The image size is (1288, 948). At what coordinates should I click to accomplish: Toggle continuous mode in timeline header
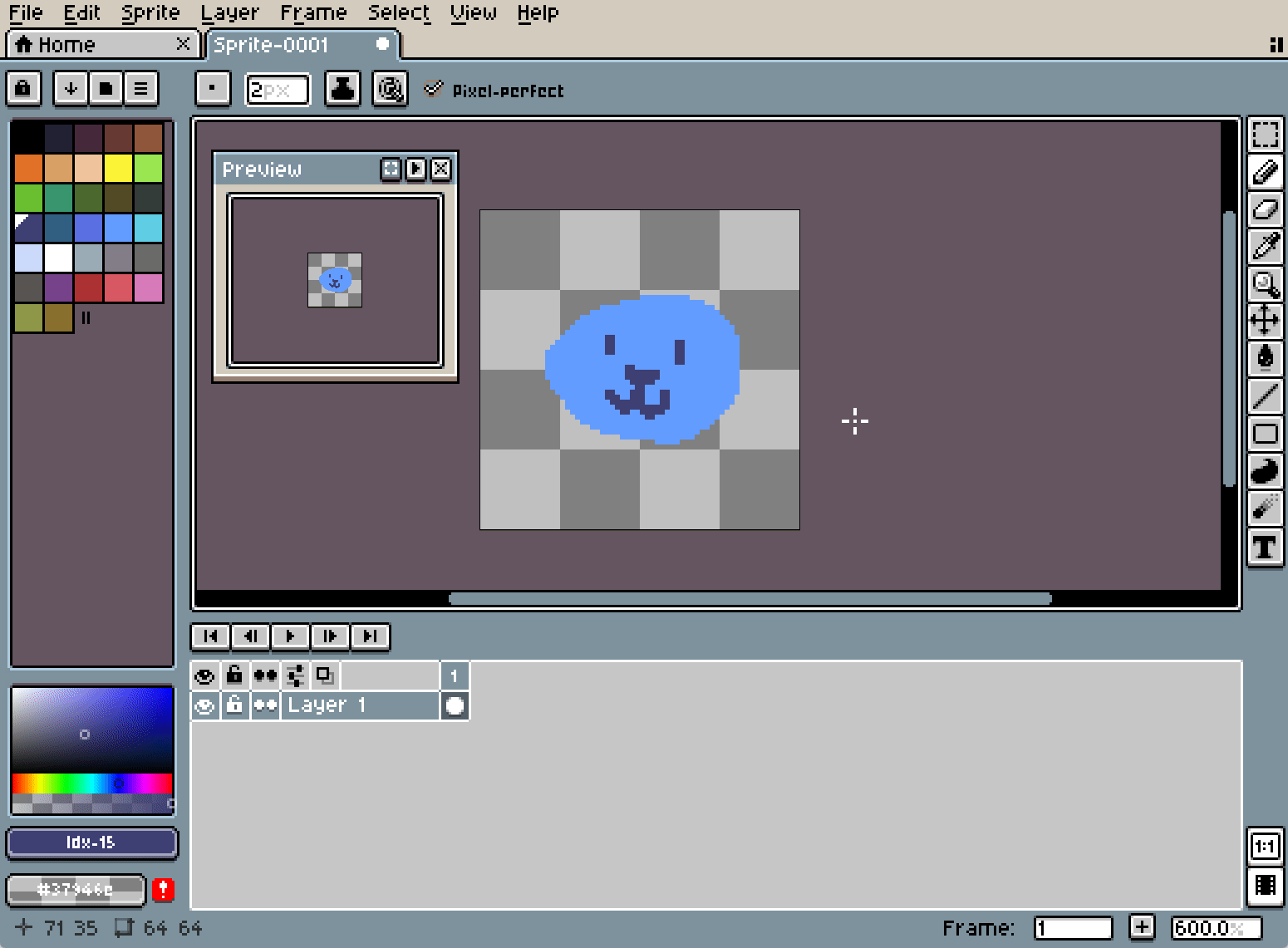[265, 676]
